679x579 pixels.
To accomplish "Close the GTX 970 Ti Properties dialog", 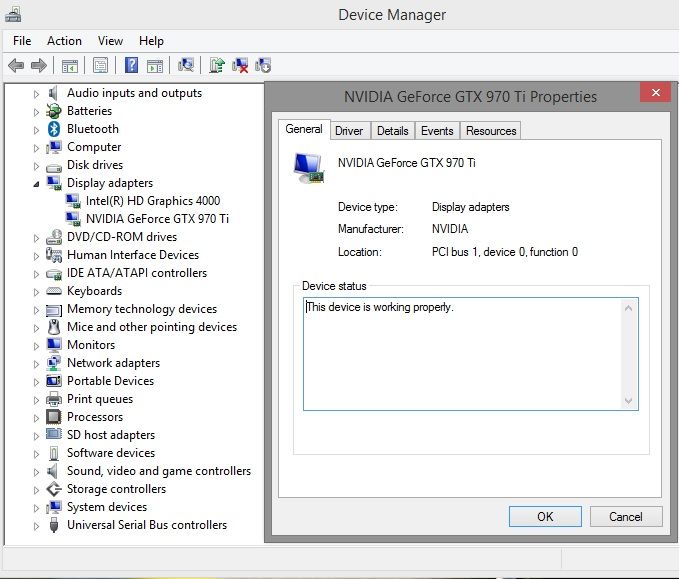I will 656,92.
